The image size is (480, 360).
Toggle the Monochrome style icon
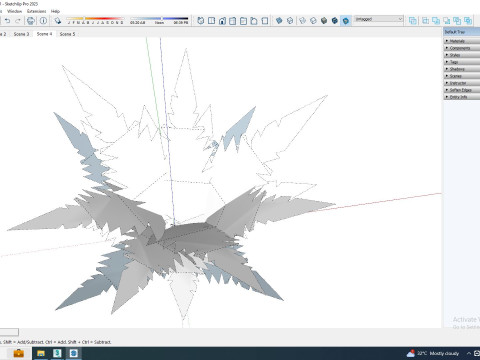coord(346,21)
